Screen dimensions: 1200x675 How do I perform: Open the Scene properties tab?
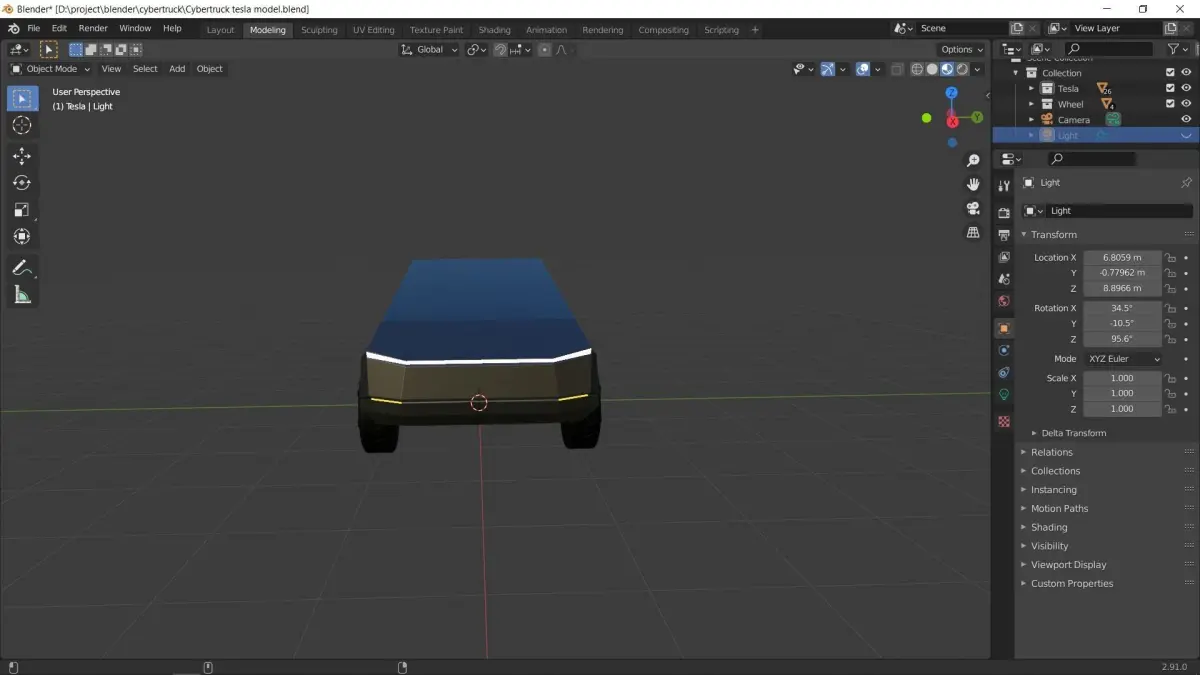(x=1004, y=279)
